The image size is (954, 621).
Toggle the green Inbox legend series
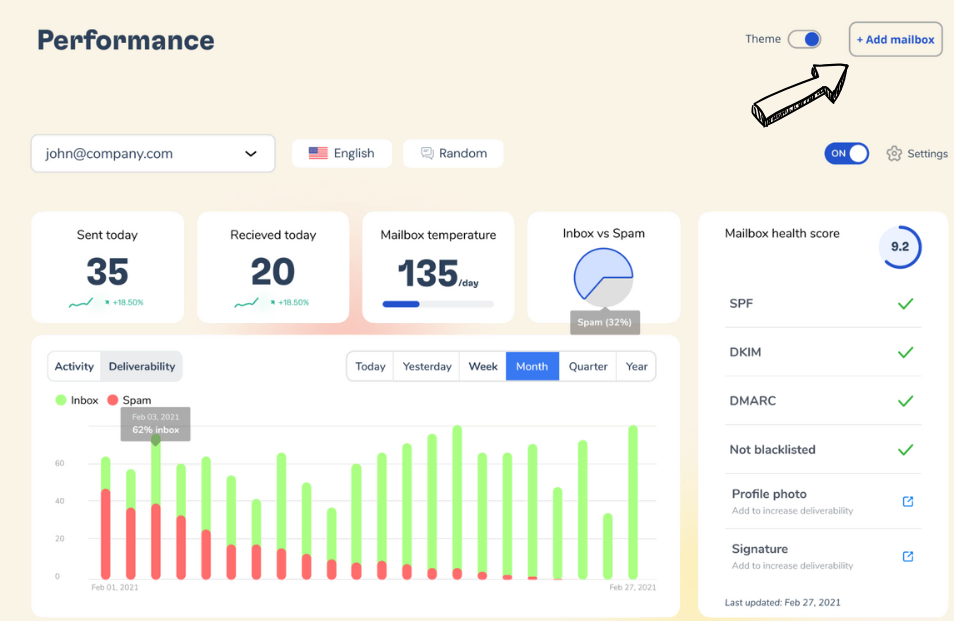tap(61, 400)
